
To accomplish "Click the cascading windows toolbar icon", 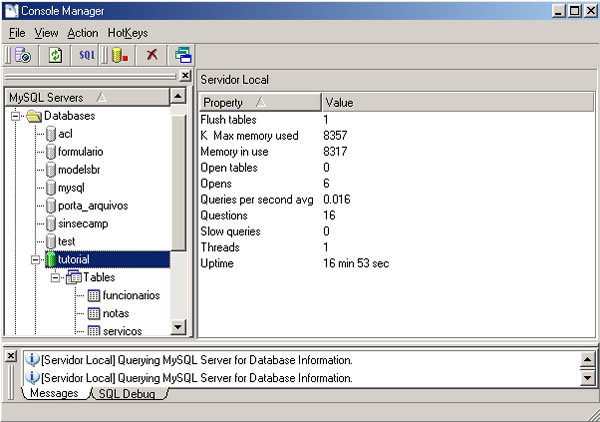I will pos(183,55).
